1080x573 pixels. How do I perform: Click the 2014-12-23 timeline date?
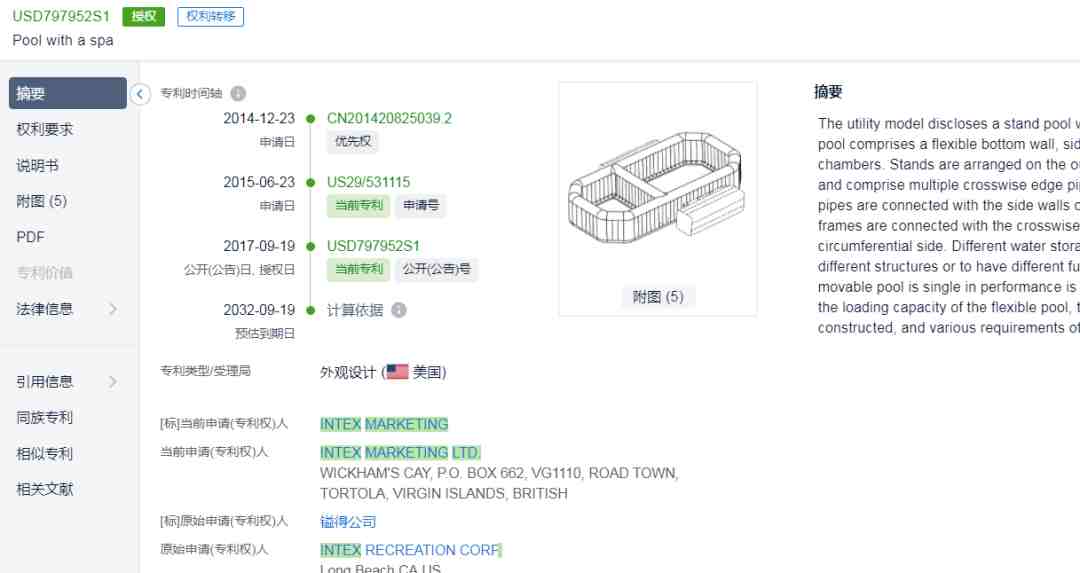tap(259, 118)
